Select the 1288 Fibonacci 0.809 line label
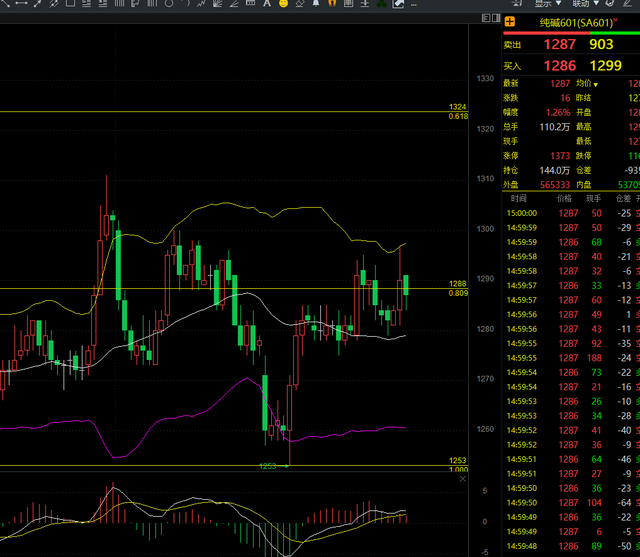 [458, 288]
